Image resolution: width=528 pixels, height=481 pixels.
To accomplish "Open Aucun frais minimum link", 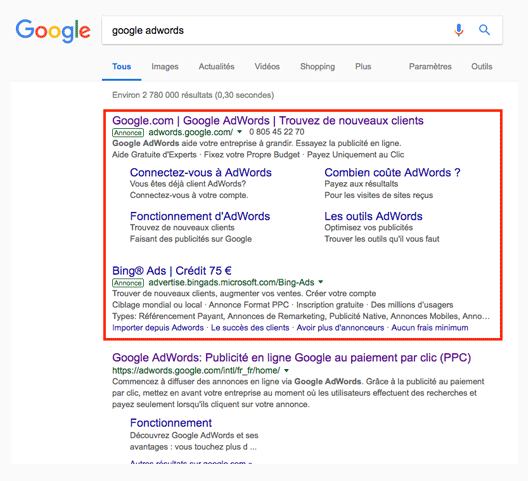I will click(430, 328).
